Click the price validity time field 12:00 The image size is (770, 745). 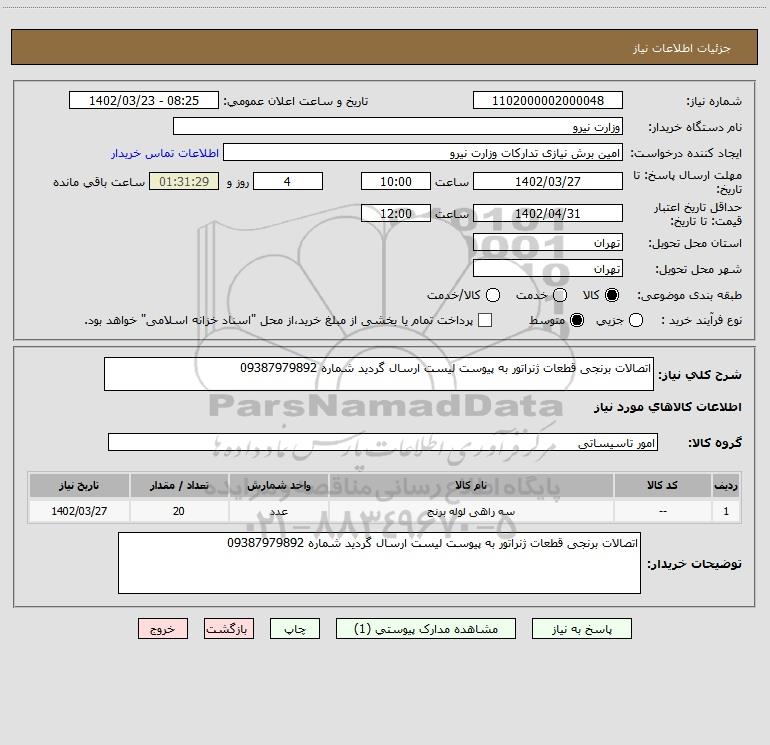click(396, 213)
